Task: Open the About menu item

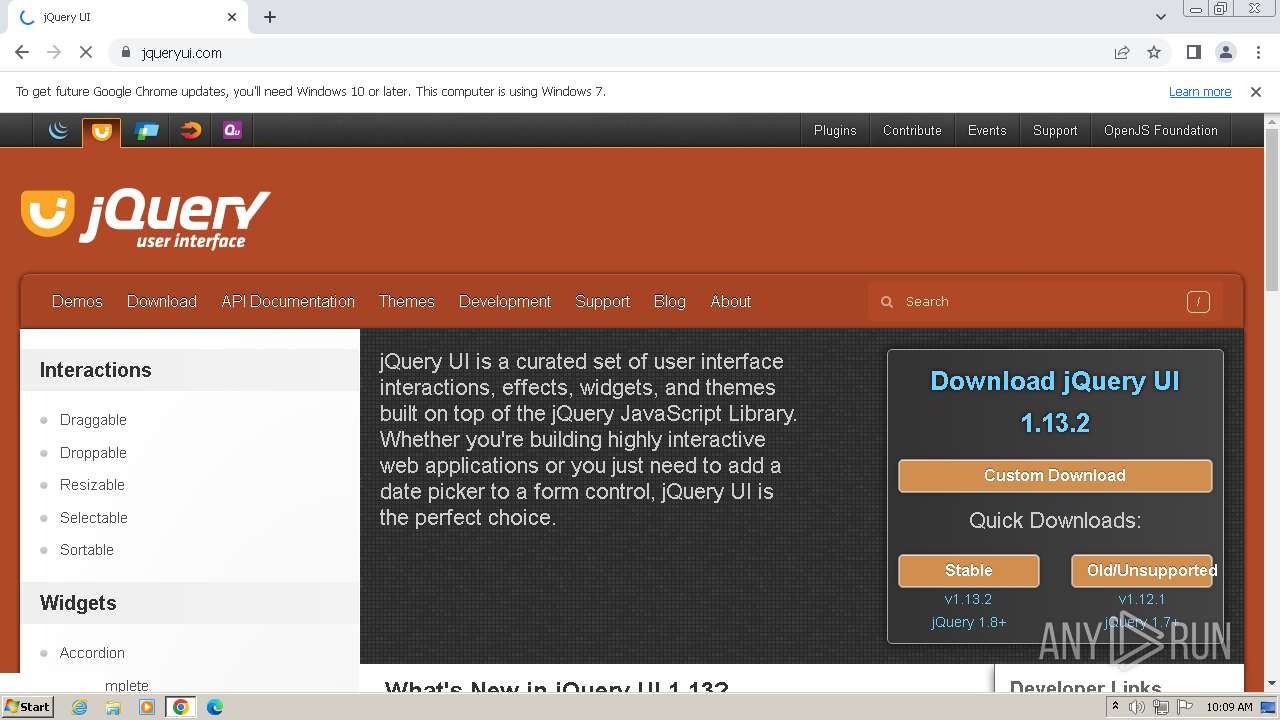Action: coord(731,301)
